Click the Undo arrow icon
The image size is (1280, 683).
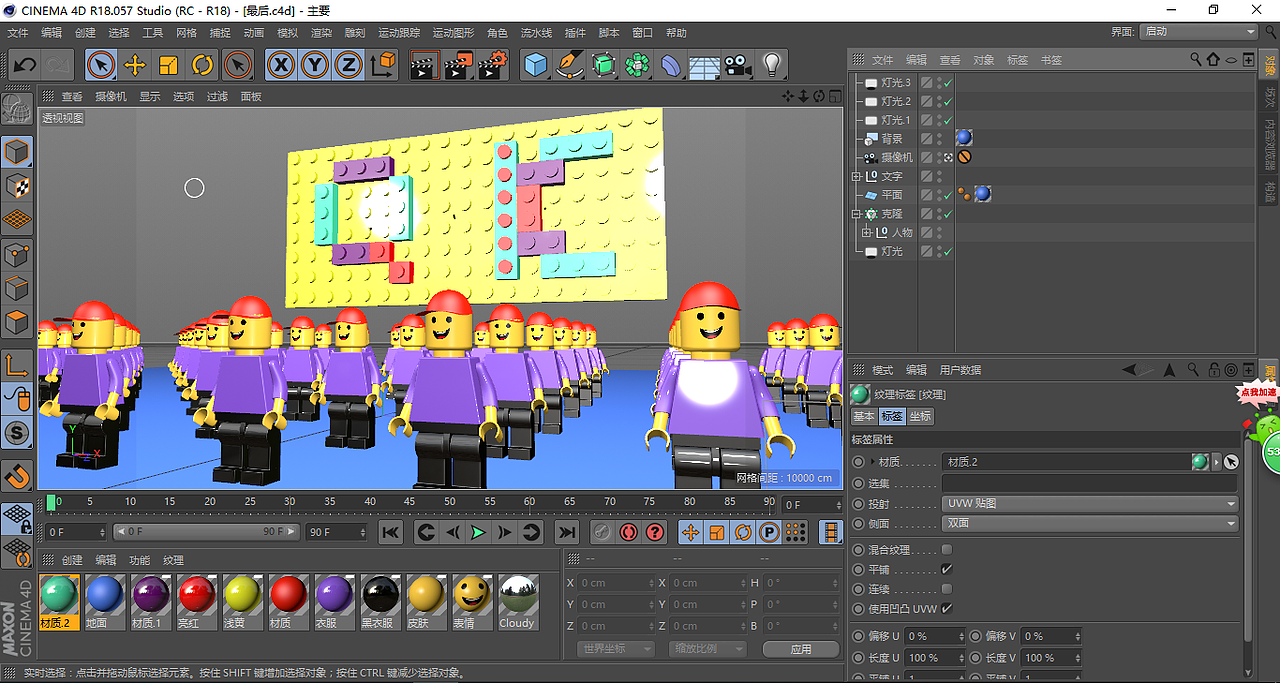pos(25,66)
